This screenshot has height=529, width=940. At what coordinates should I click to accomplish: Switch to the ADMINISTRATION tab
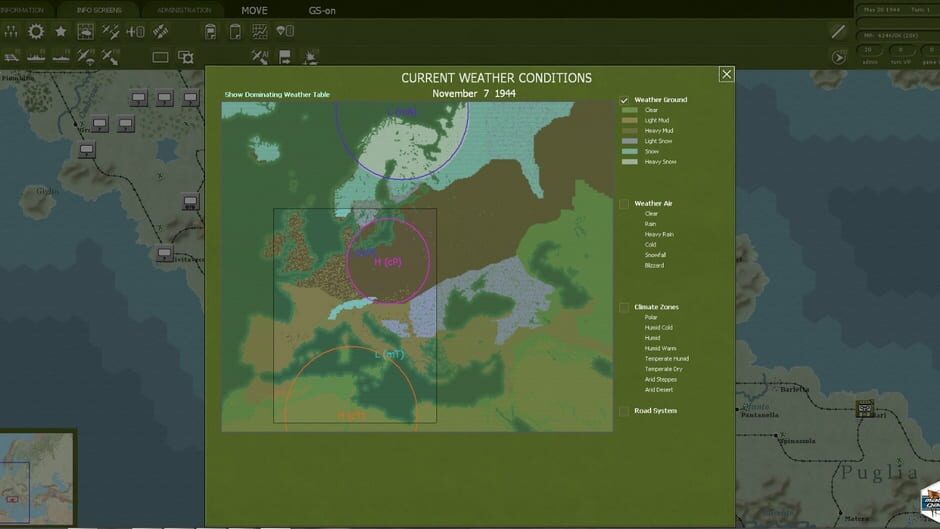point(183,10)
